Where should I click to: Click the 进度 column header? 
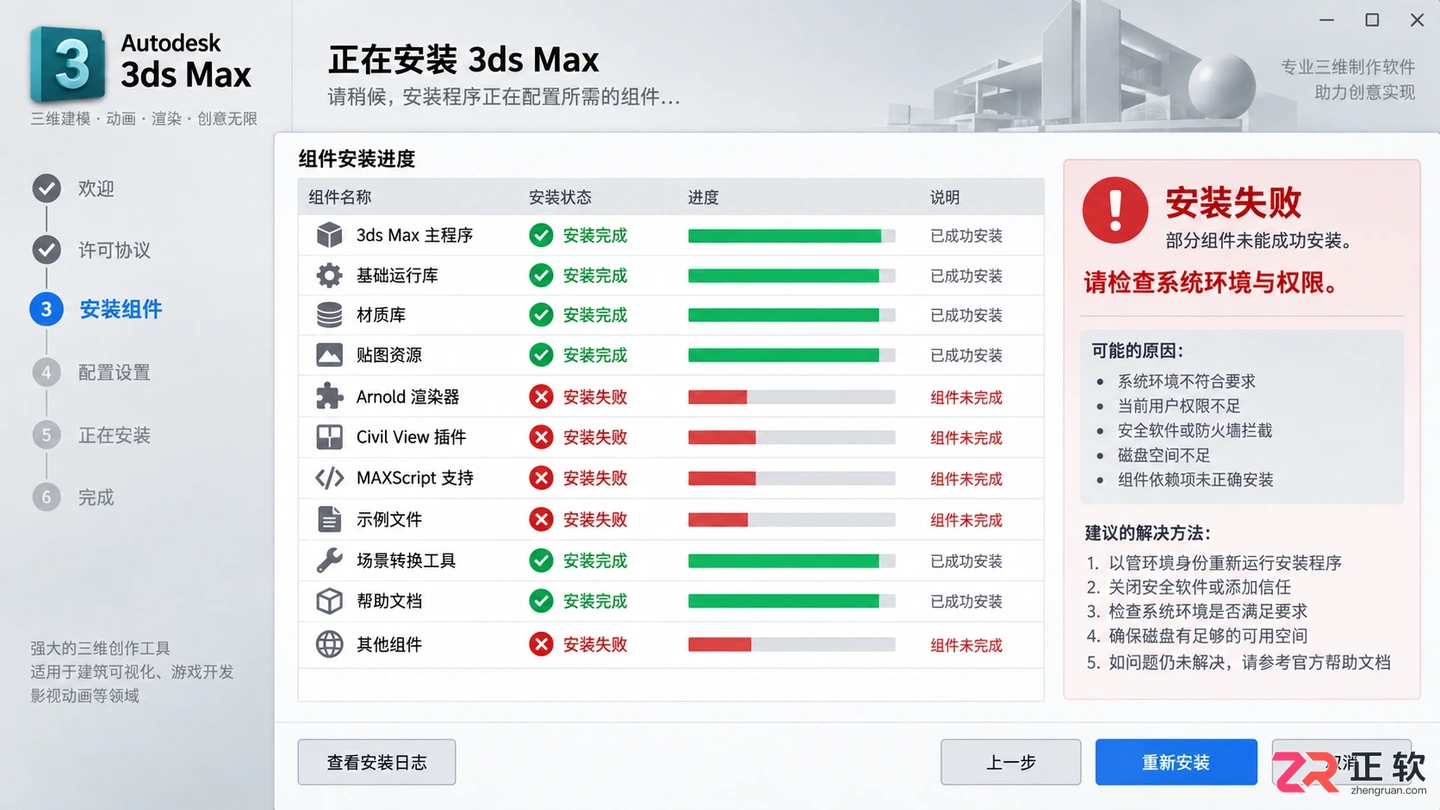(703, 197)
